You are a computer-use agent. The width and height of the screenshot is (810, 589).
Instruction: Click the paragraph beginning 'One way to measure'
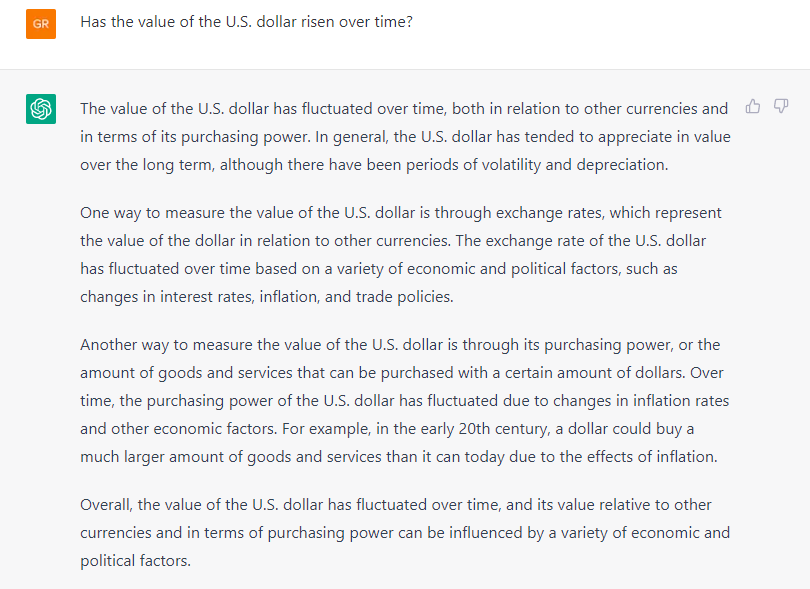point(401,255)
